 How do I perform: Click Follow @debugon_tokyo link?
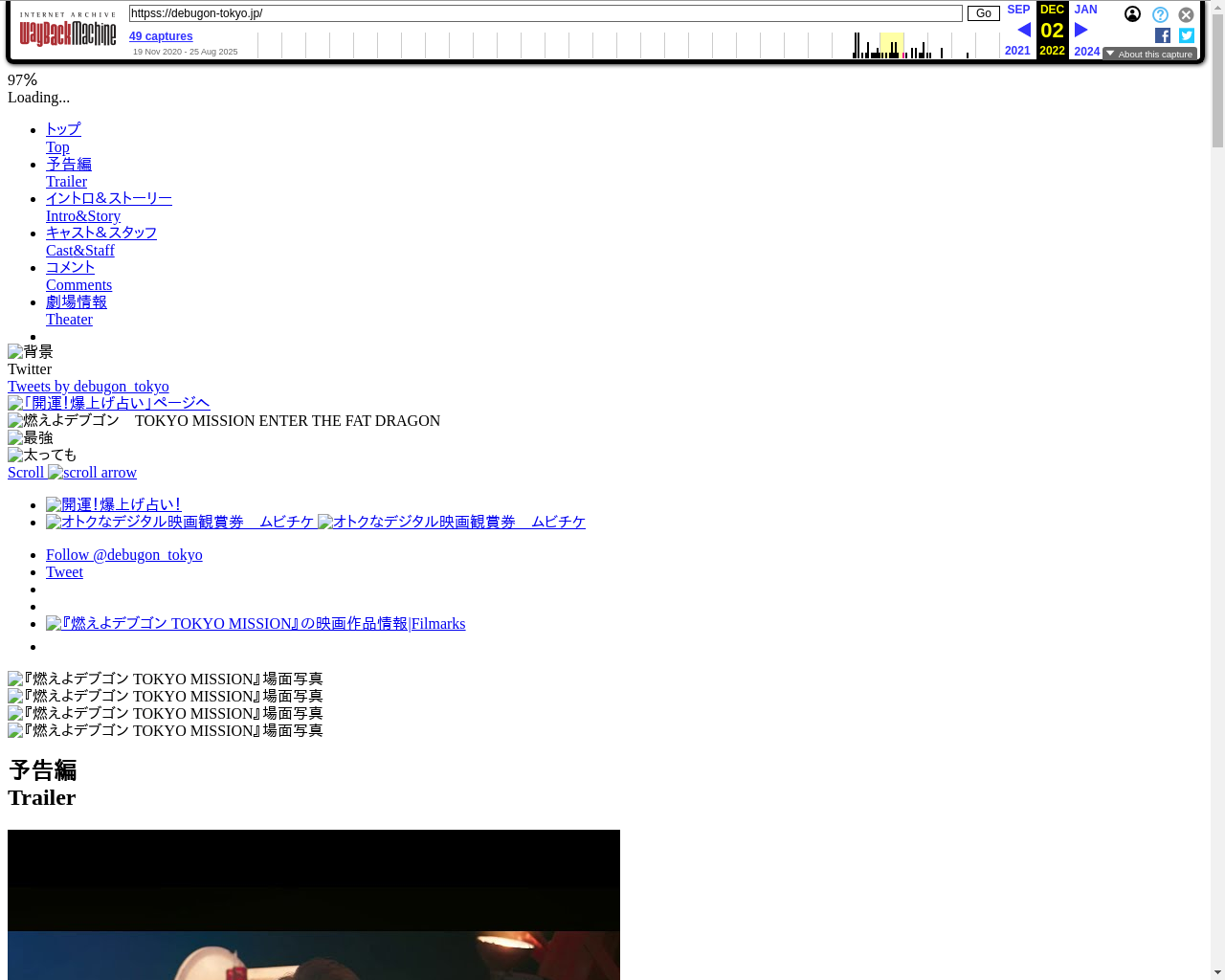pos(123,555)
